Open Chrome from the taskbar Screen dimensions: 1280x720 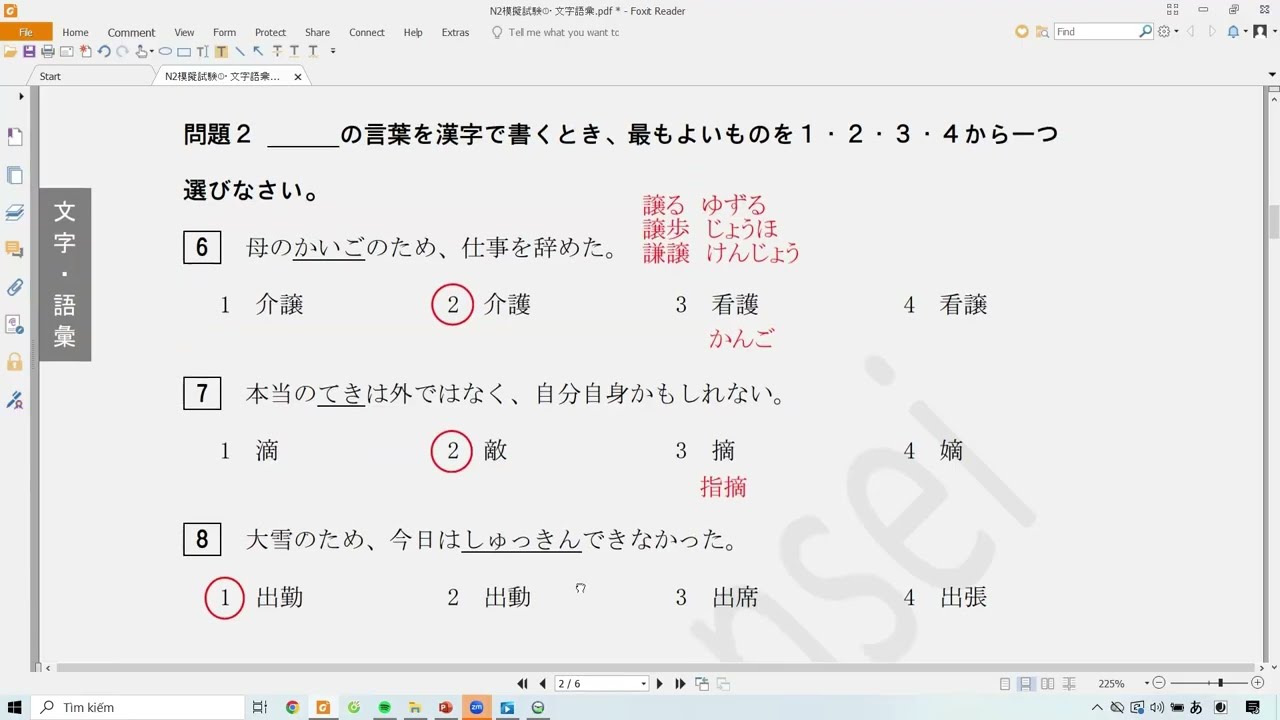click(x=292, y=707)
